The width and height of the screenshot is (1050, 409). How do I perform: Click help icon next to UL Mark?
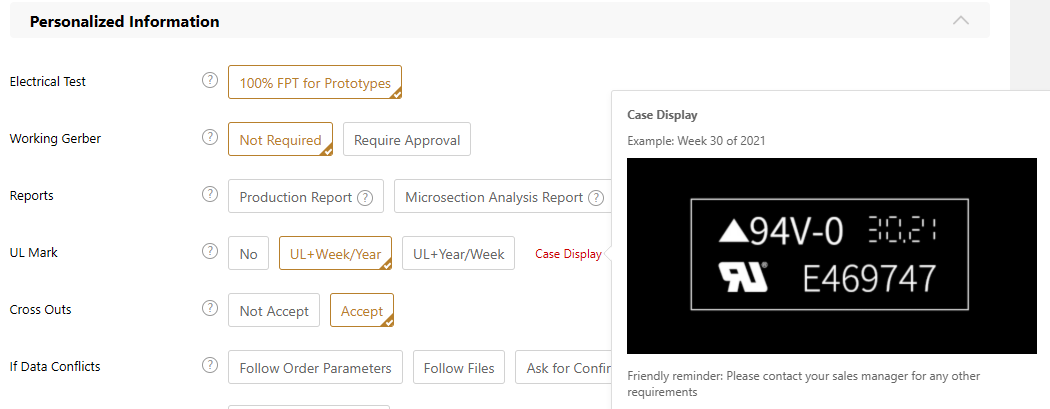click(x=210, y=252)
